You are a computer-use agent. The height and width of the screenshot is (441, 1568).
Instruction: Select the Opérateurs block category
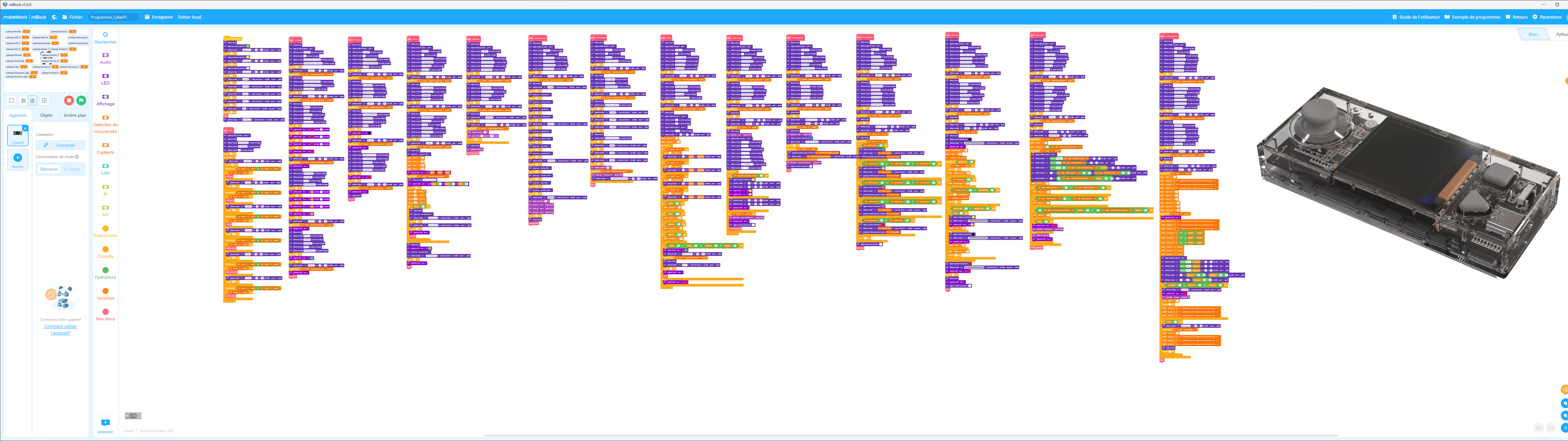[x=105, y=274]
